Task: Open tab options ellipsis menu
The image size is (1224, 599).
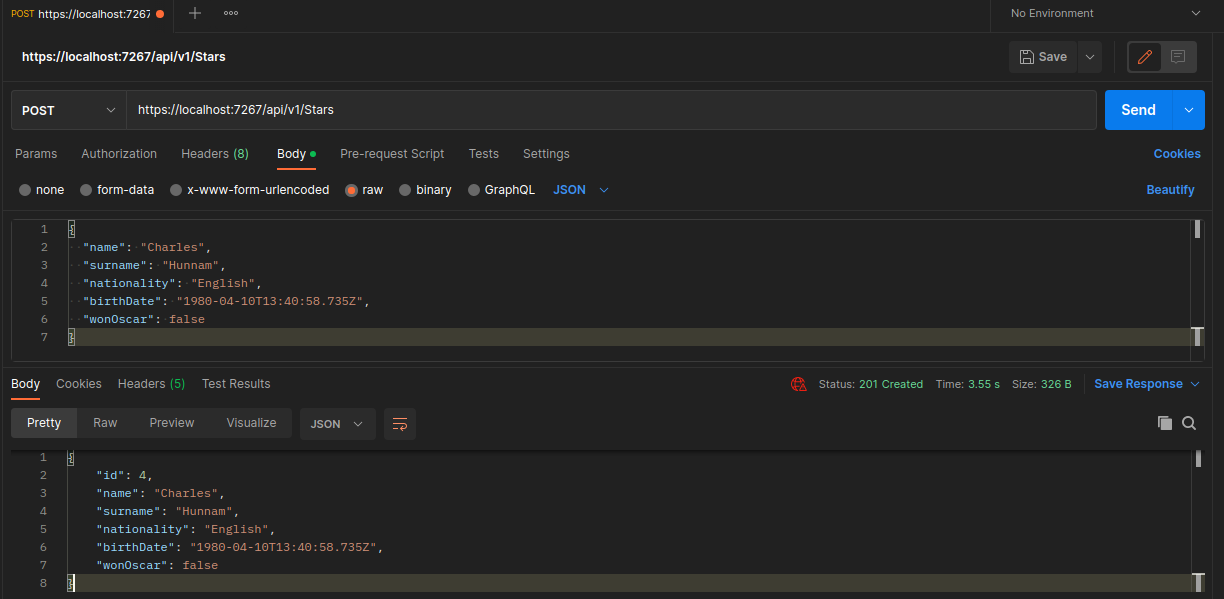Action: tap(231, 13)
